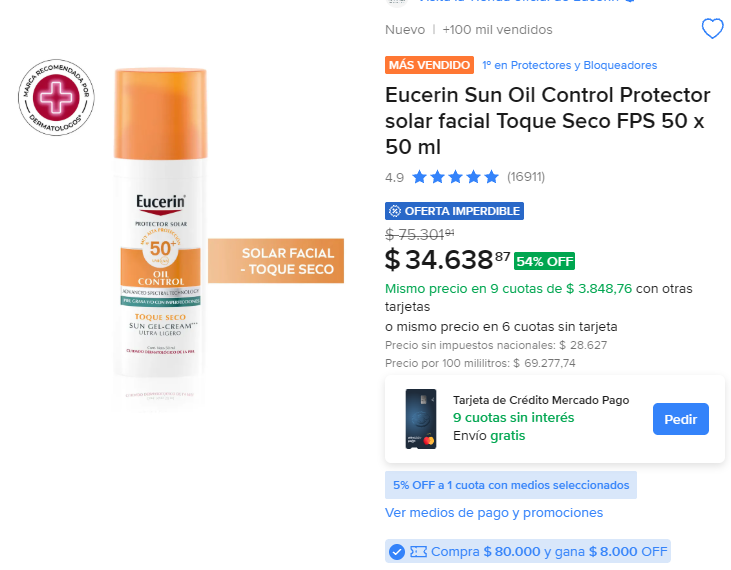Click 9 cuotas sin interés text
This screenshot has width=731, height=570.
(x=513, y=418)
